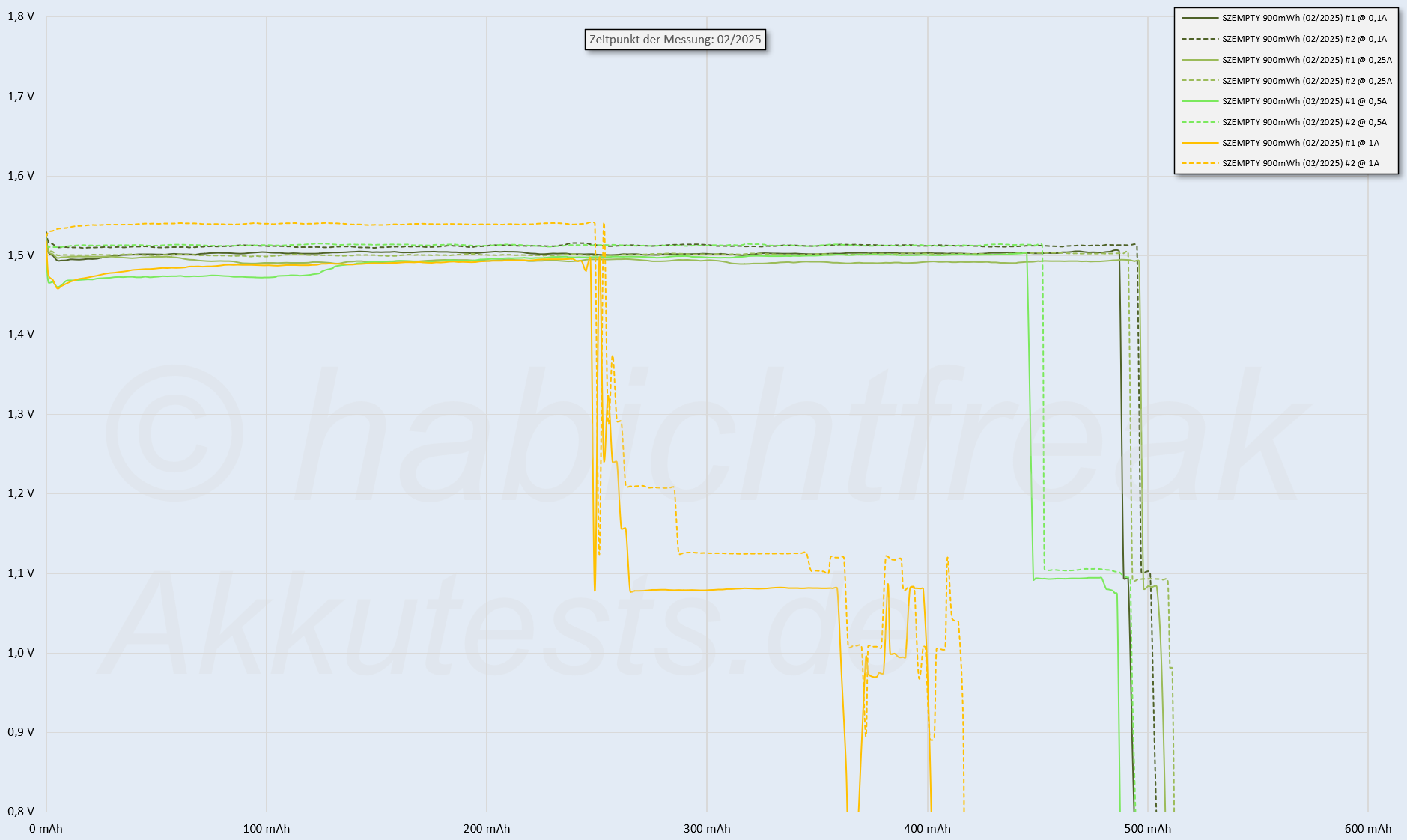This screenshot has height=840, width=1407.
Task: Click the '0,8 V' y-axis label
Action: (21, 812)
